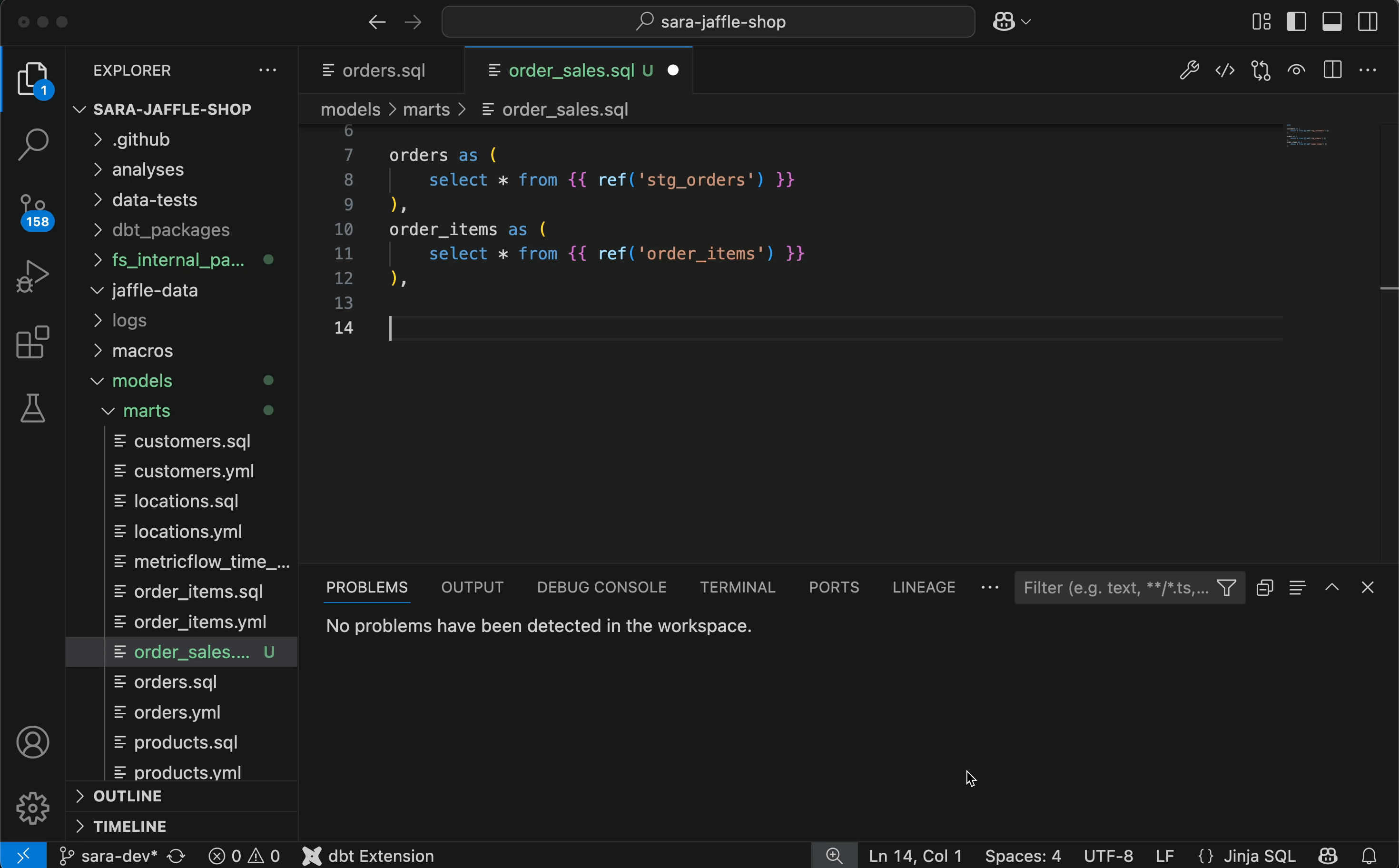Open notifications bell in status bar
This screenshot has width=1399, height=868.
[1369, 856]
